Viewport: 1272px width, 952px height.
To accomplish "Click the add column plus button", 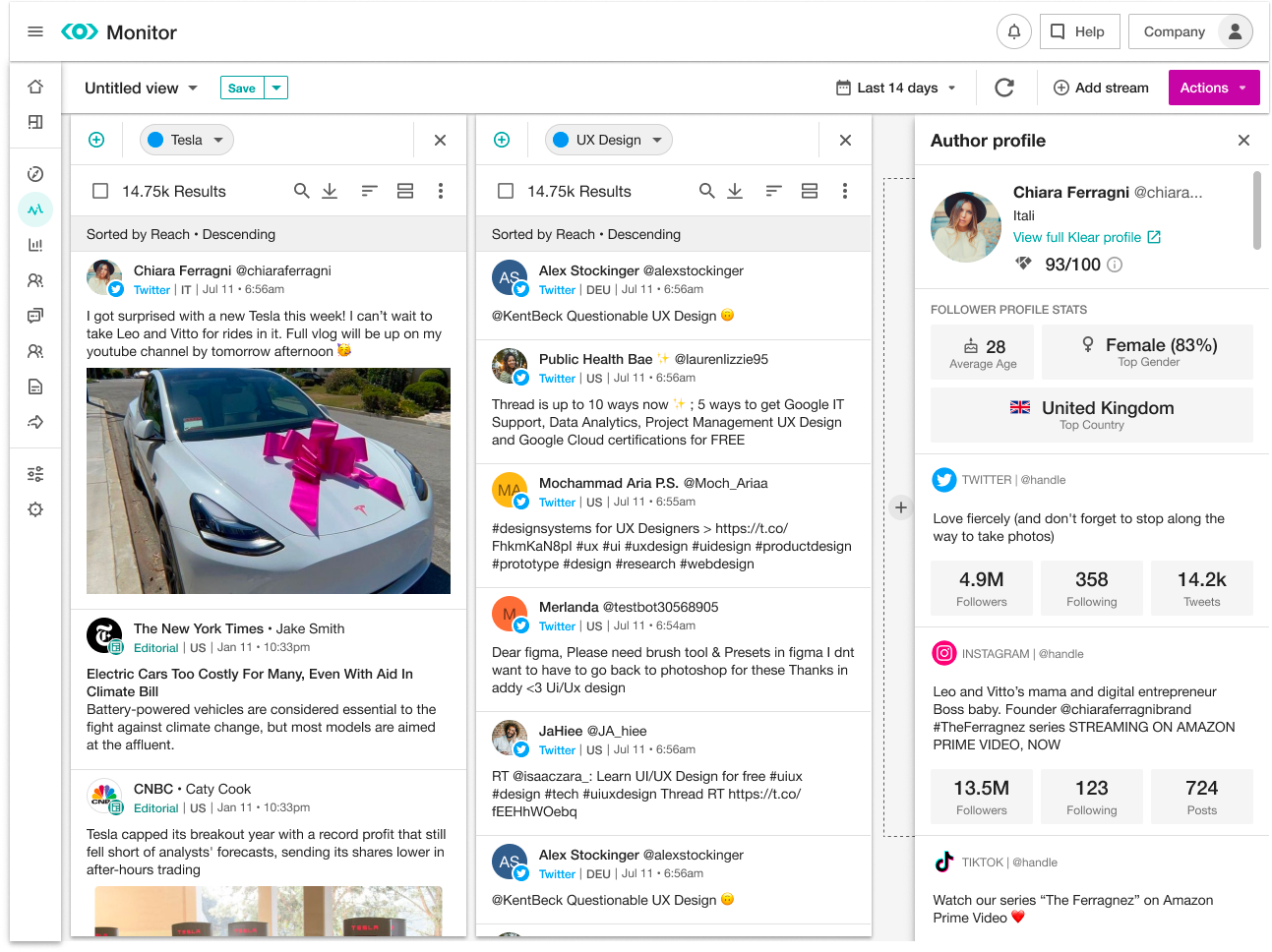I will tap(900, 507).
